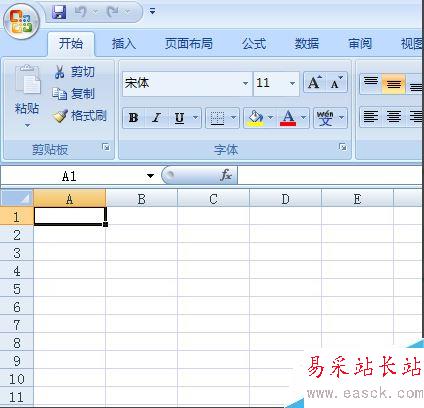The height and width of the screenshot is (408, 424).
Task: Click cell D6 in the grid
Action: click(x=285, y=307)
